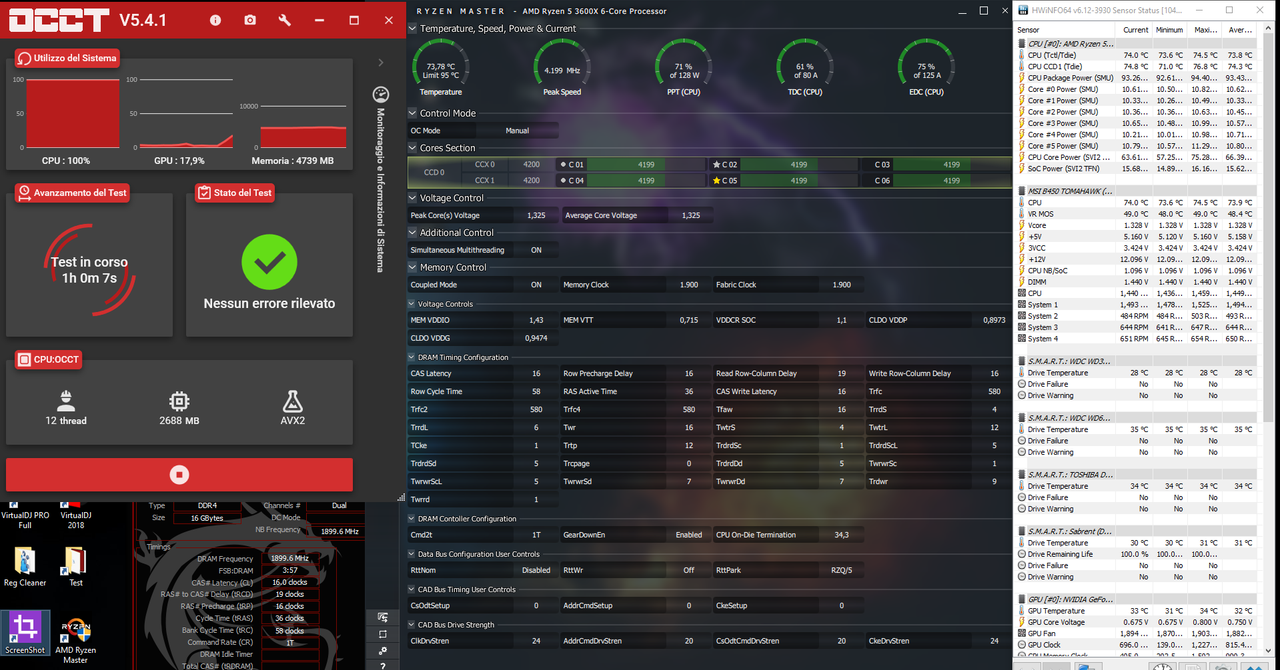Open the VirtualDJ 2018 desktop shortcut
This screenshot has width=1280, height=670.
tap(75, 517)
